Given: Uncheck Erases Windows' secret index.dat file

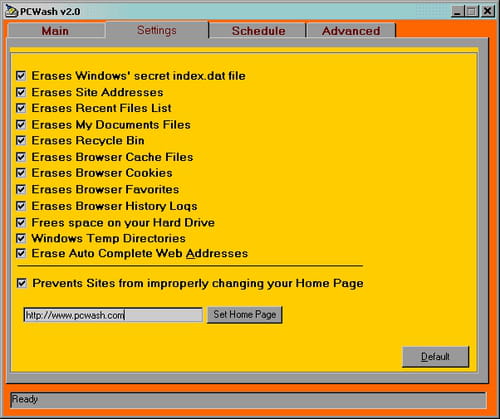Looking at the screenshot, I should coord(21,76).
